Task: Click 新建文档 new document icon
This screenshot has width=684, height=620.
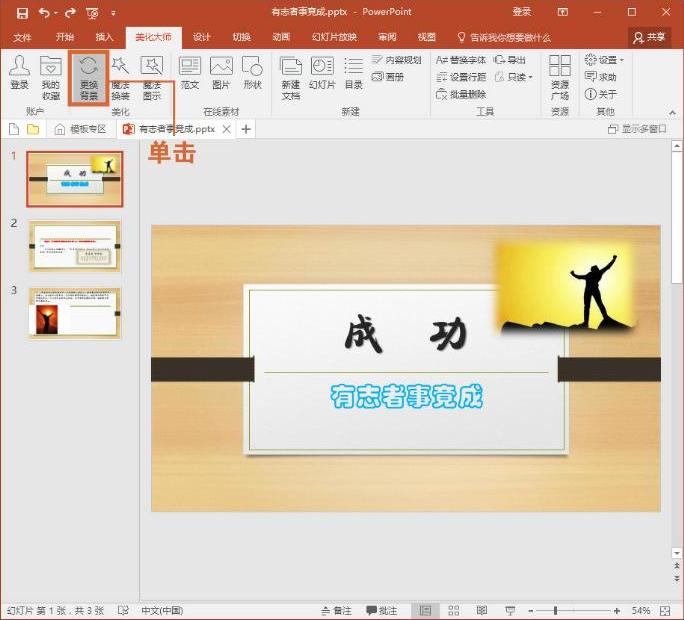Action: coord(291,78)
